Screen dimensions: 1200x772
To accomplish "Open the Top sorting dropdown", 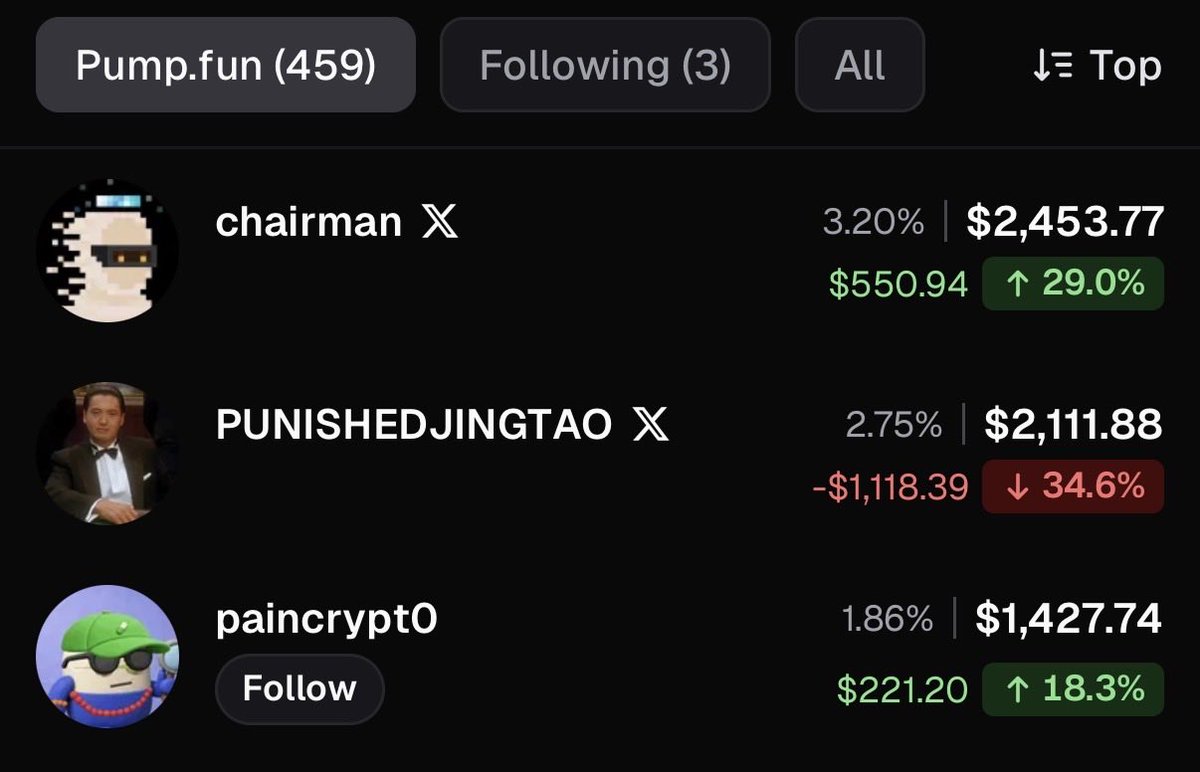I will coord(1097,66).
